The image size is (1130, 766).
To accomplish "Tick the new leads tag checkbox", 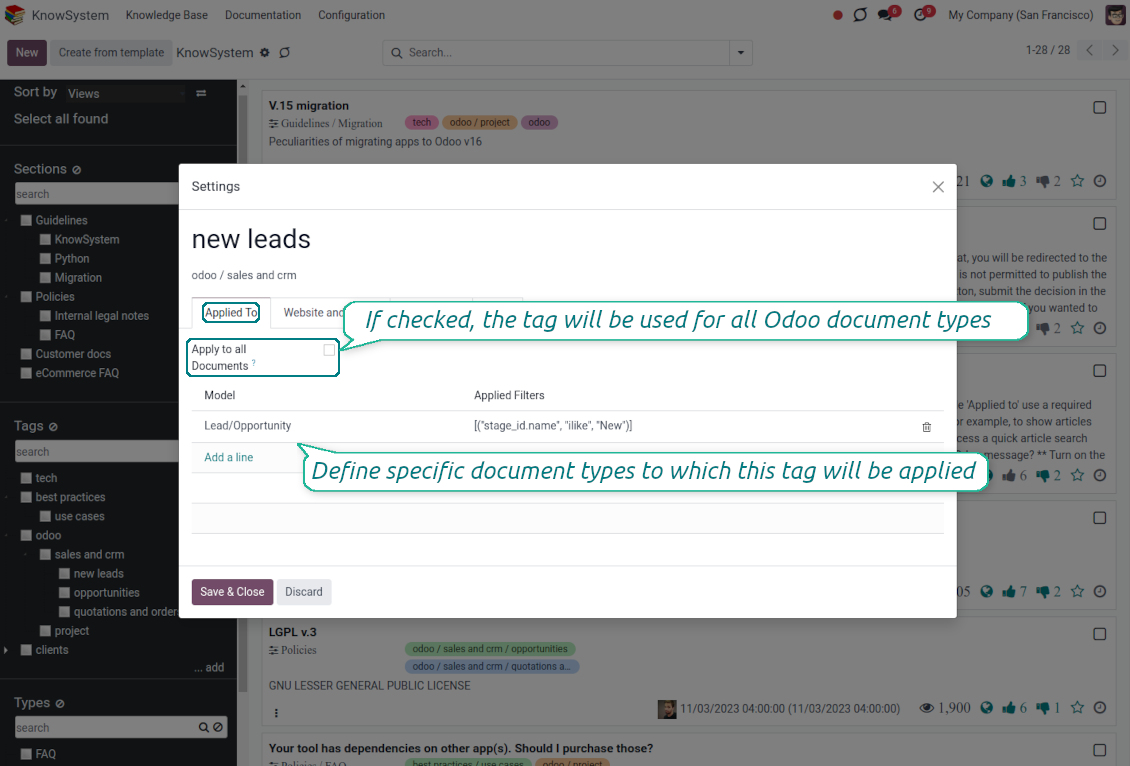I will [x=64, y=574].
